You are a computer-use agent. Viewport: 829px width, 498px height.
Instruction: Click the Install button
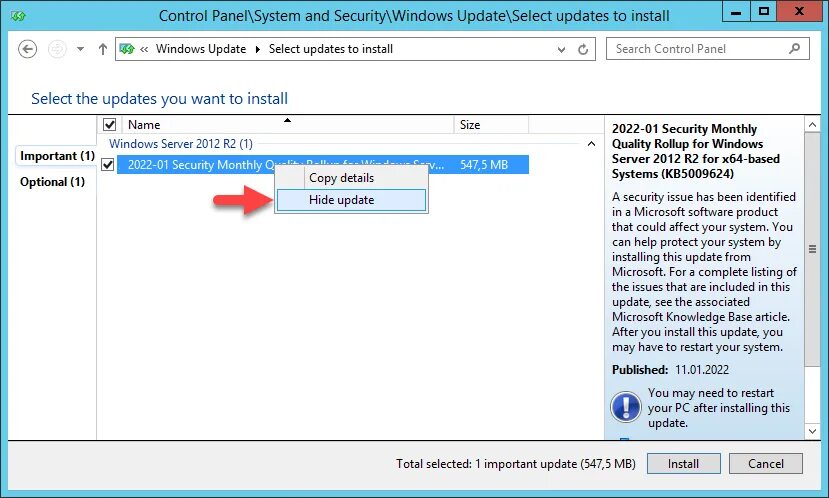click(x=683, y=464)
